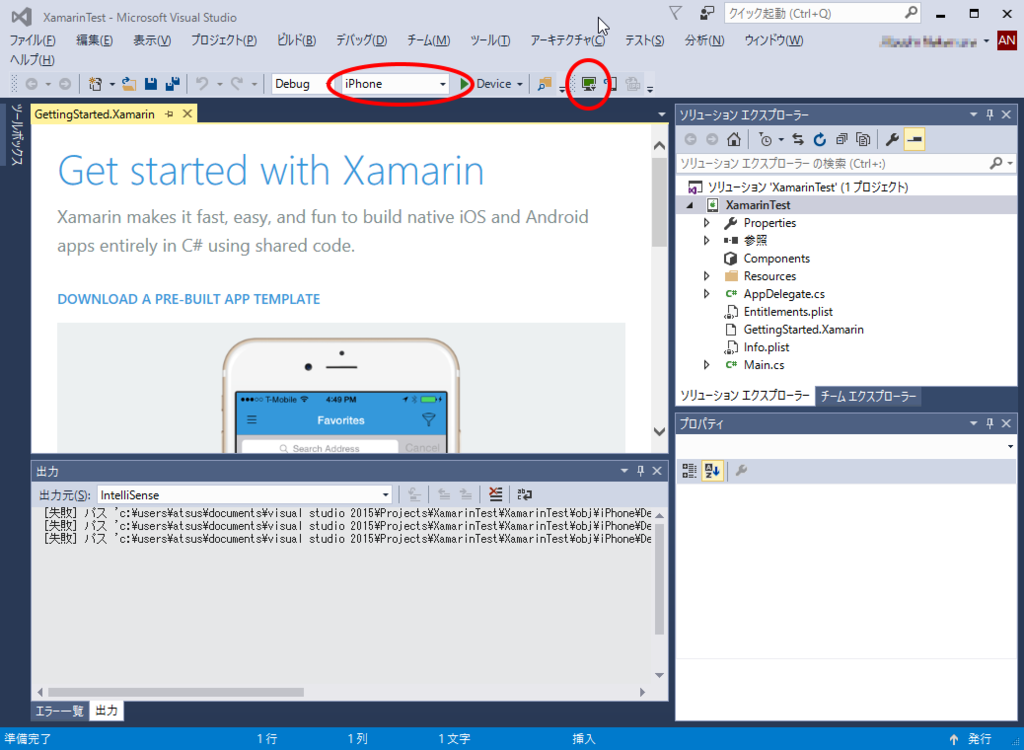Click the AN account badge
The image size is (1024, 750).
1006,41
